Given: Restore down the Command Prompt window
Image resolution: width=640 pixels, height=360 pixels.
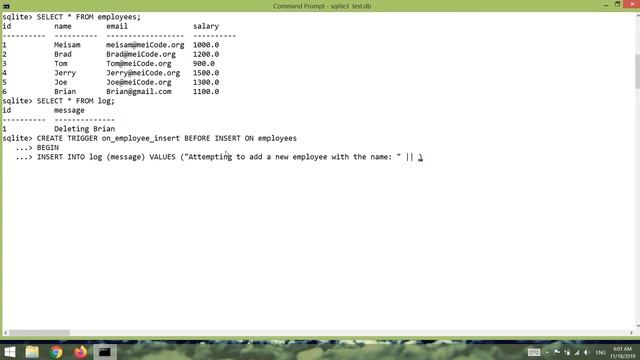Looking at the screenshot, I should pos(617,4).
